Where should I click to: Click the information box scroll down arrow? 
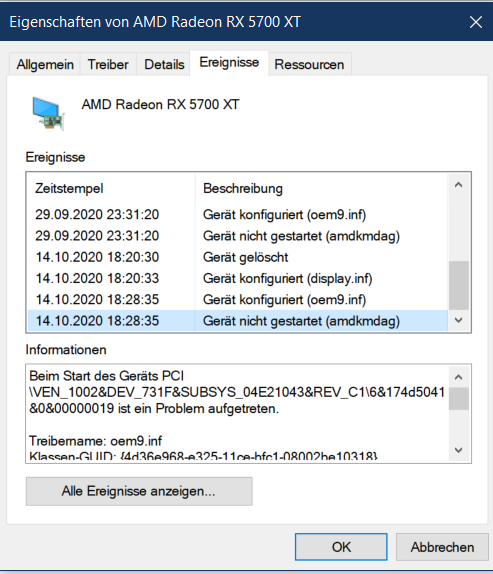(x=458, y=450)
